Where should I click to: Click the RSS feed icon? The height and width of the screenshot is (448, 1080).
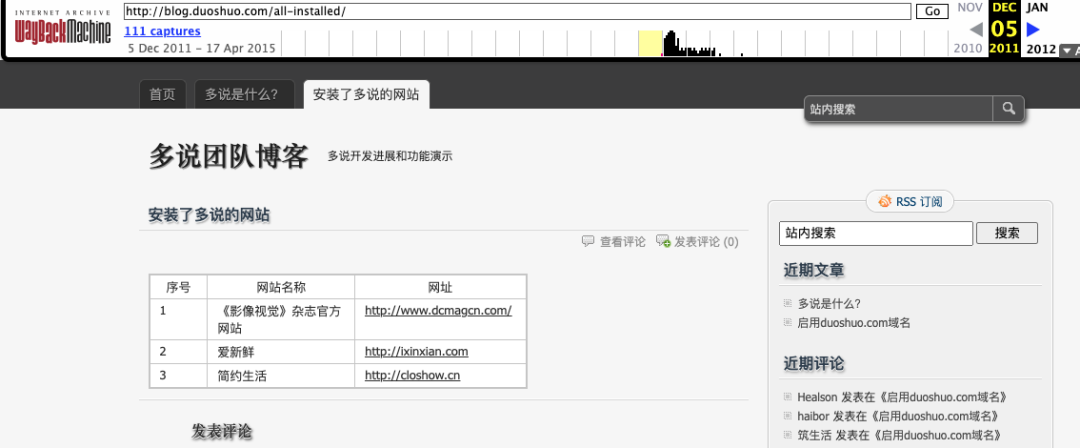pyautogui.click(x=884, y=201)
